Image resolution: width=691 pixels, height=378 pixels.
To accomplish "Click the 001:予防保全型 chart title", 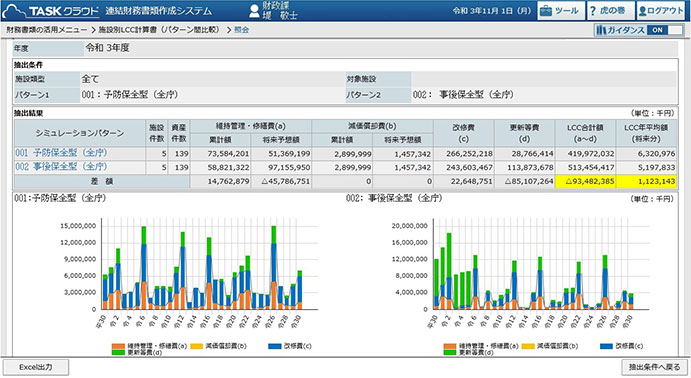I will [60, 198].
